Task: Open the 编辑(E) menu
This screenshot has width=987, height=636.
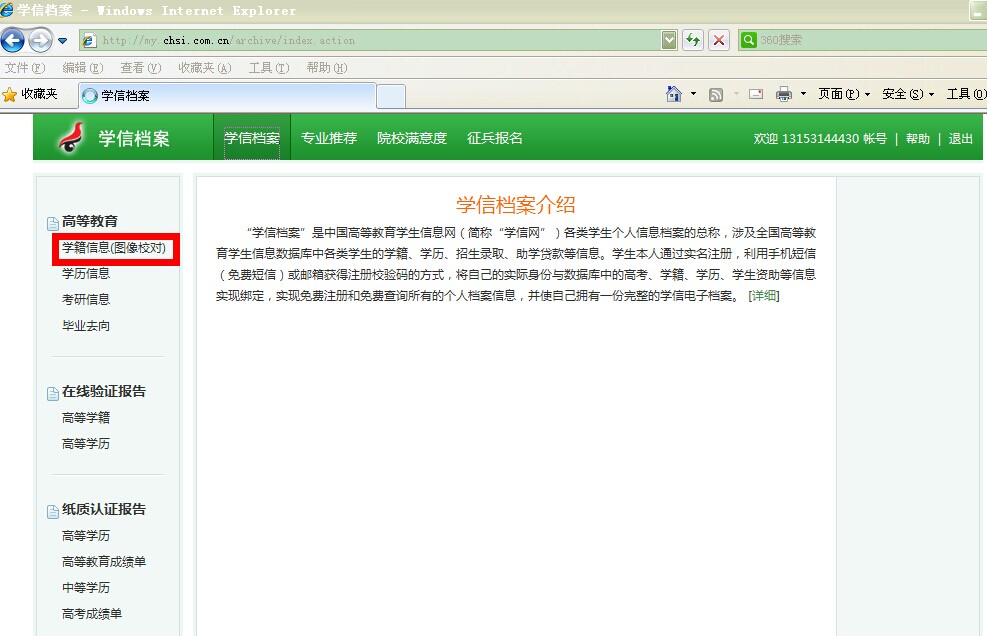Action: click(82, 67)
